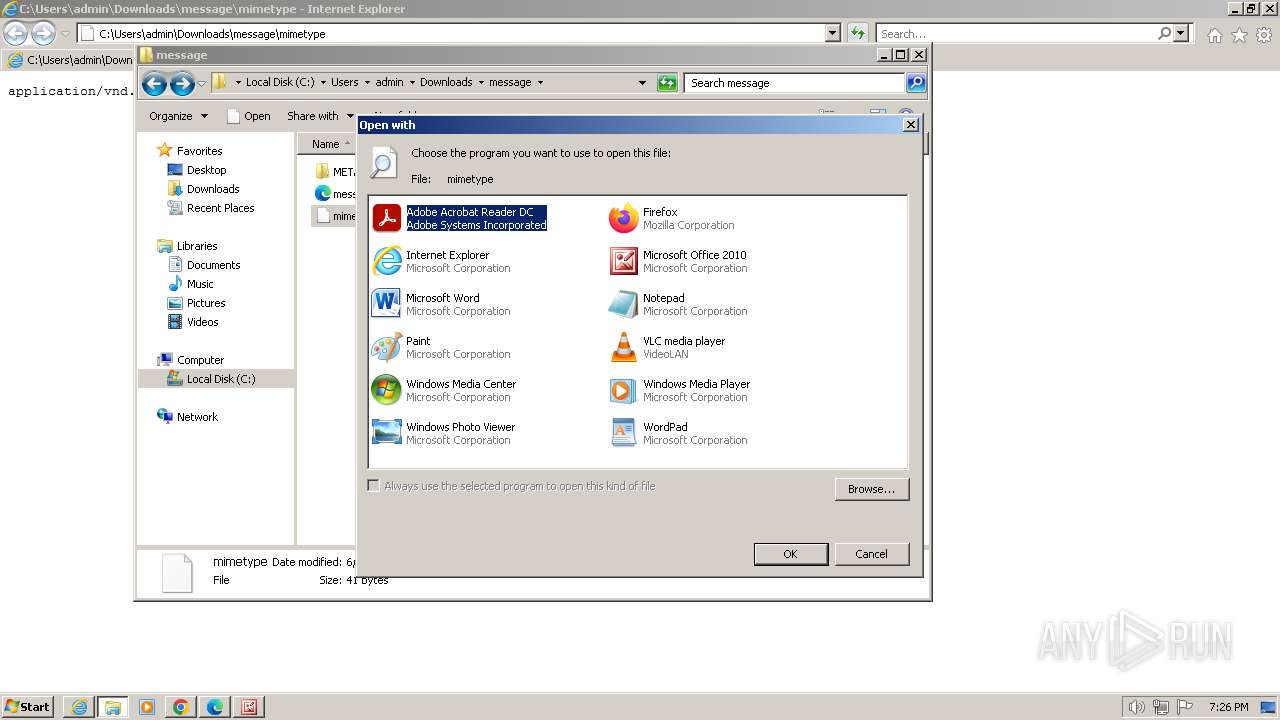
Task: Close the Open with dialog
Action: 910,125
